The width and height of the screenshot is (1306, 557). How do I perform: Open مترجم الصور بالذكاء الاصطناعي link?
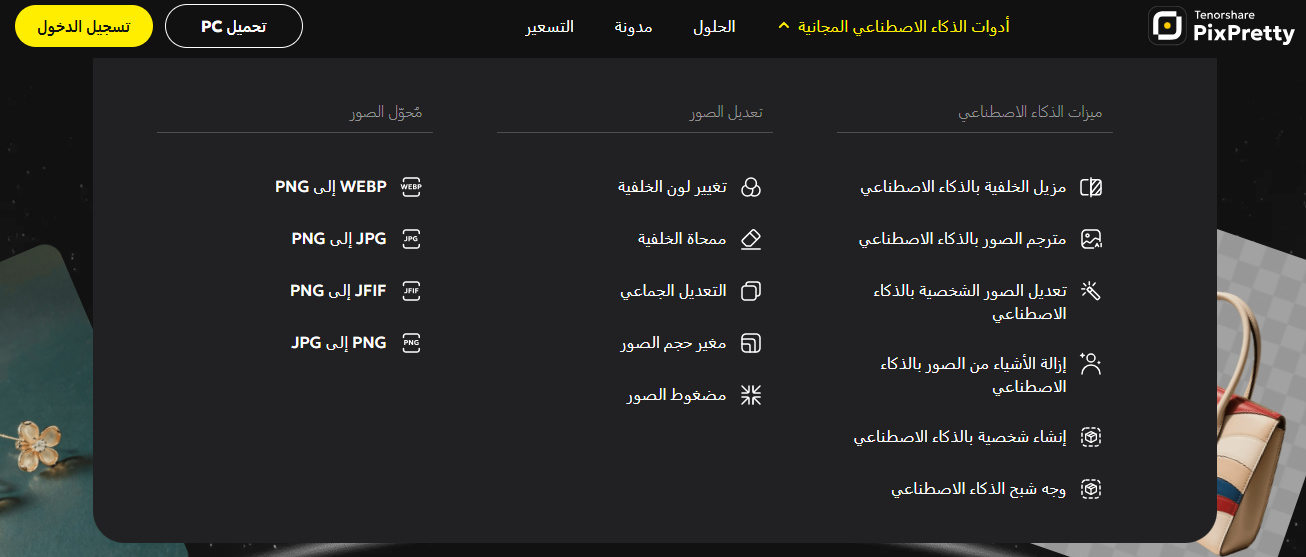click(x=963, y=239)
